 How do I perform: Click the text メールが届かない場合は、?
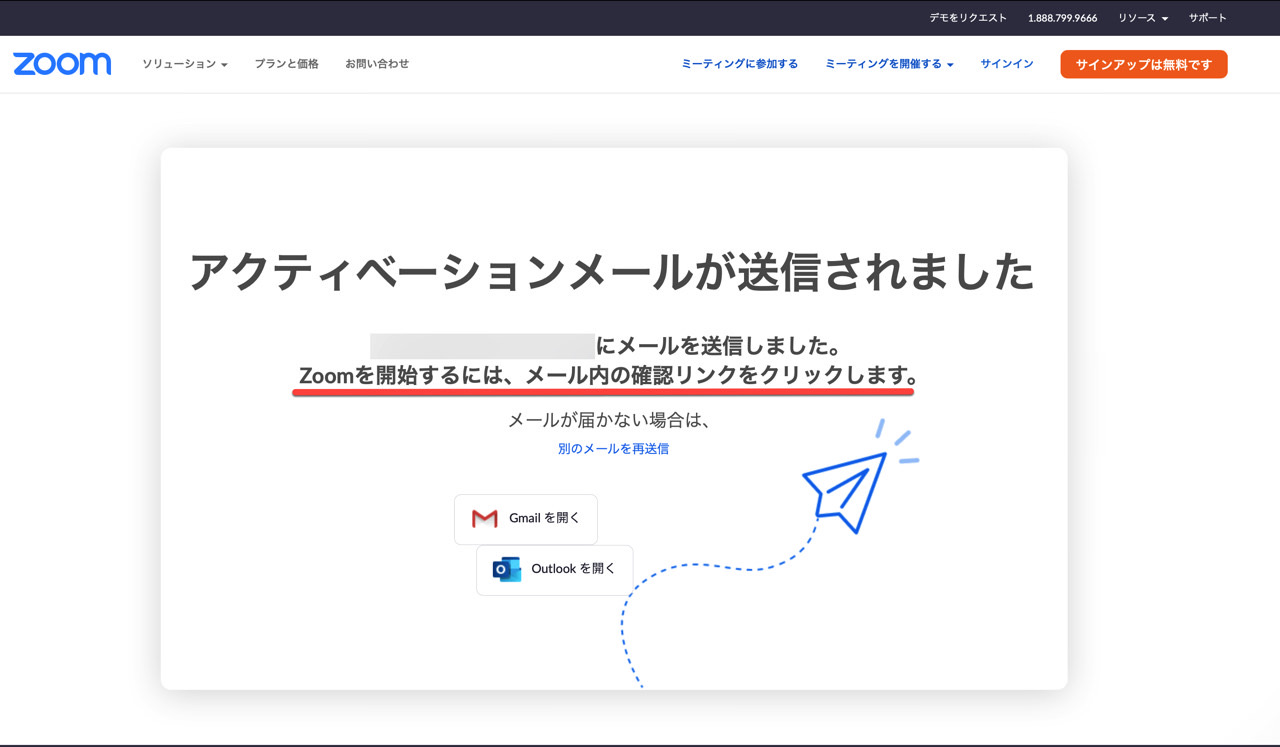pyautogui.click(x=610, y=420)
